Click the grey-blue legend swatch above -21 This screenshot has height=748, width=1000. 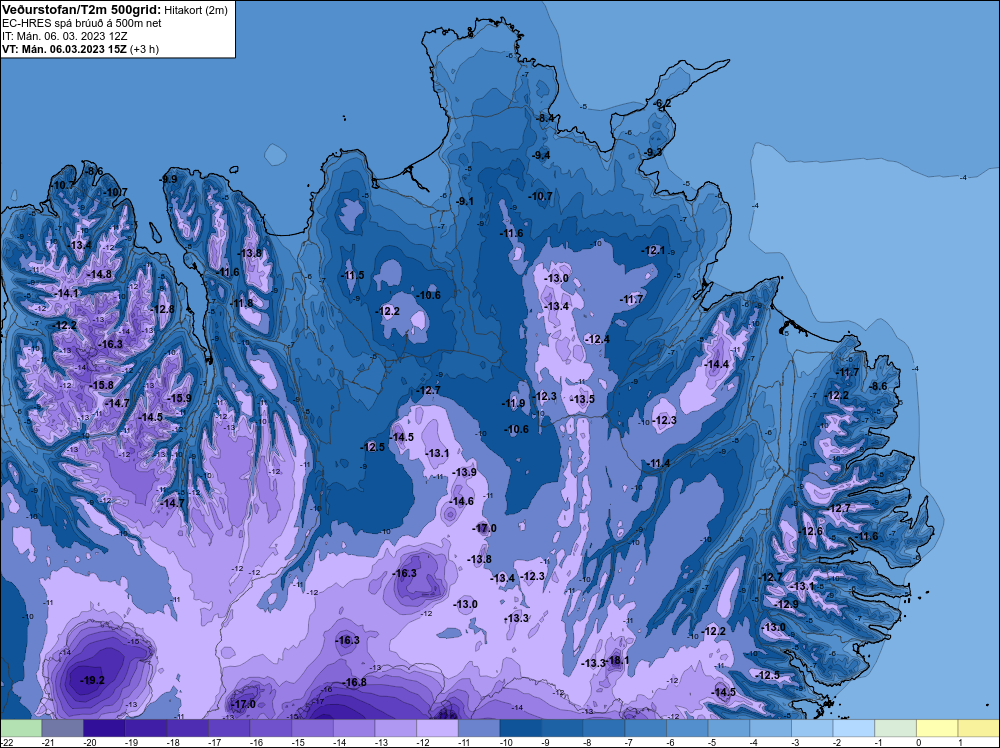coord(62,728)
